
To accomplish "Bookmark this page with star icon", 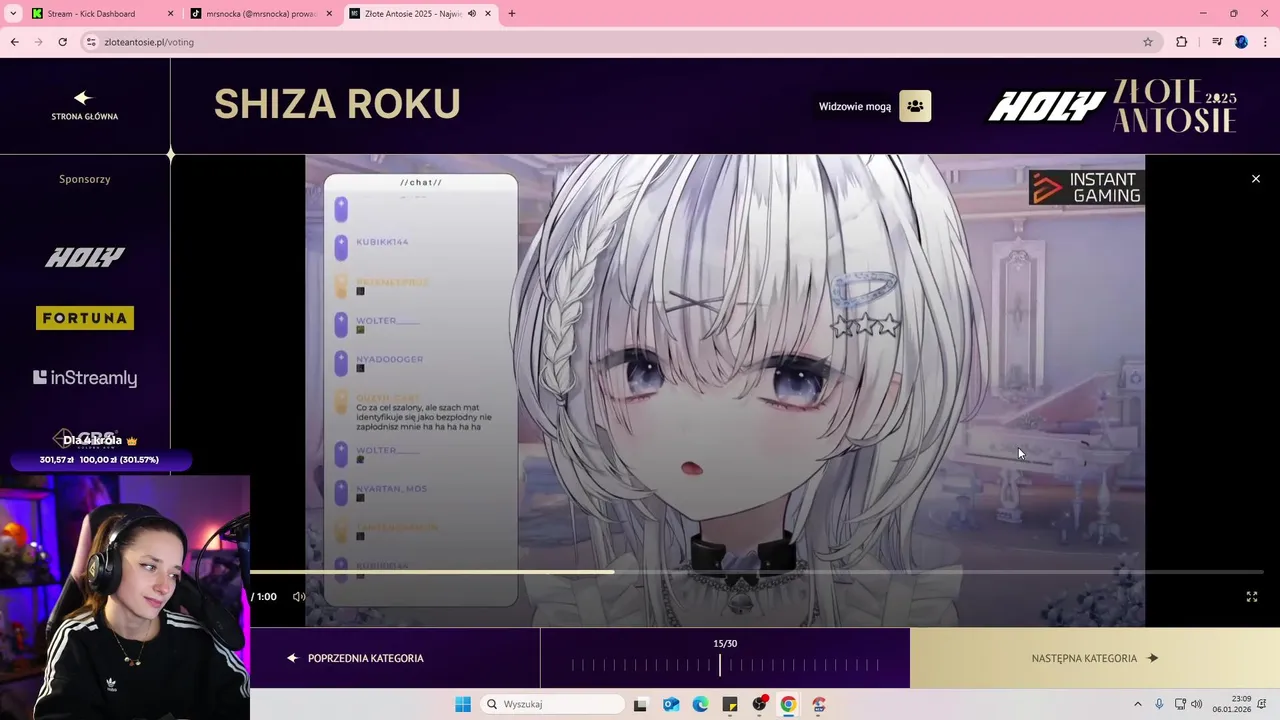I will click(x=1148, y=42).
